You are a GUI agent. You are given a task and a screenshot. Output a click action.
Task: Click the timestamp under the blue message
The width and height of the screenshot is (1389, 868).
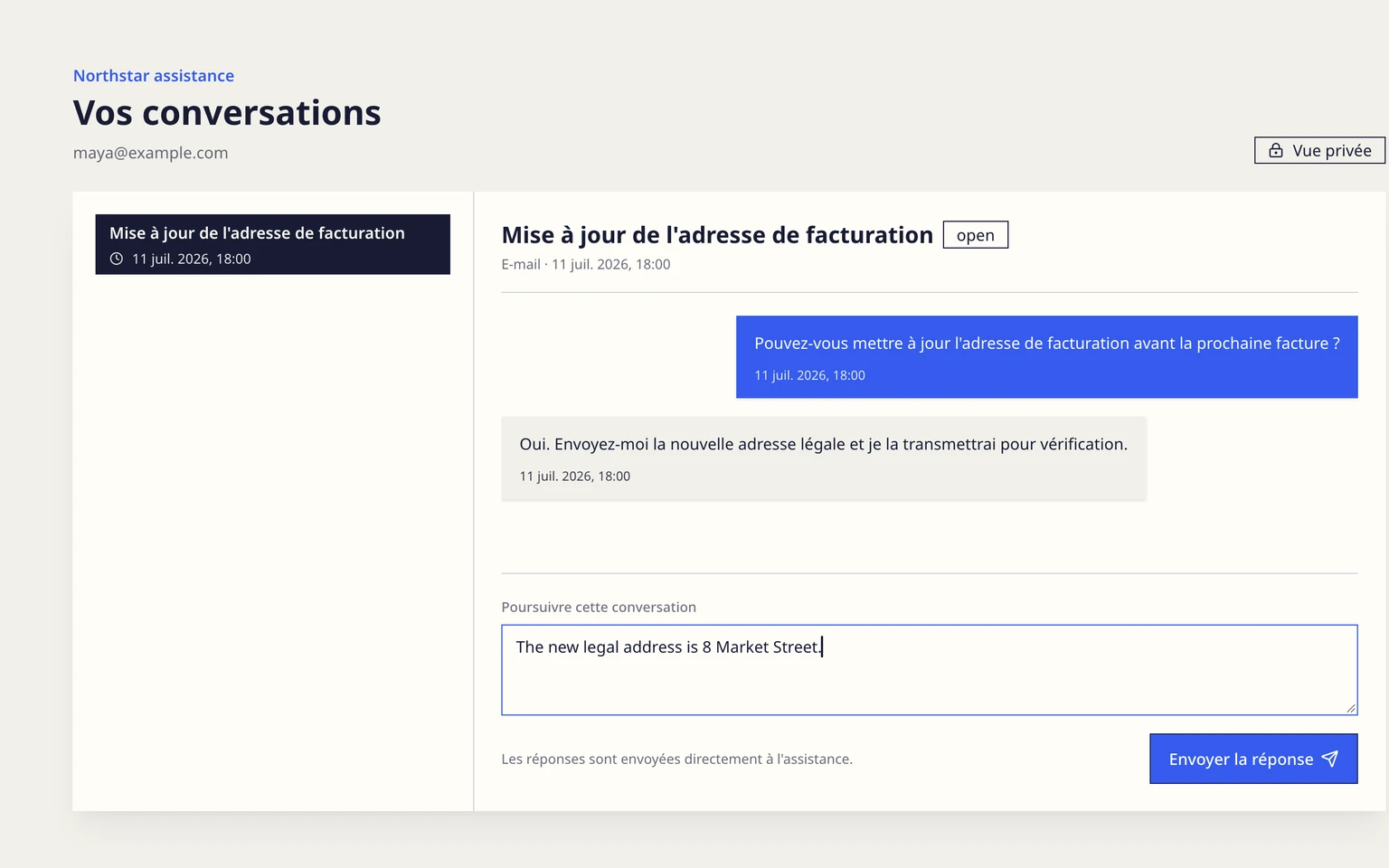(x=809, y=375)
